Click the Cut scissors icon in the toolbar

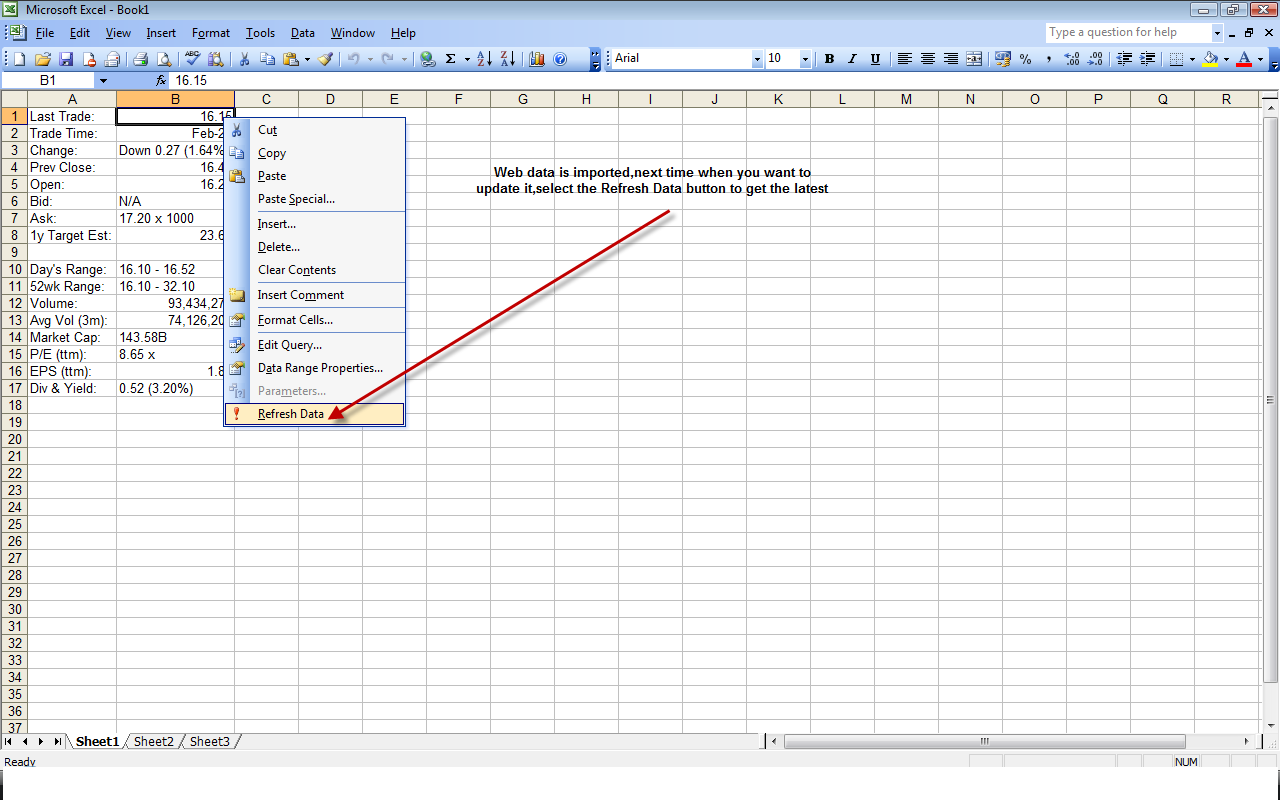[x=244, y=59]
